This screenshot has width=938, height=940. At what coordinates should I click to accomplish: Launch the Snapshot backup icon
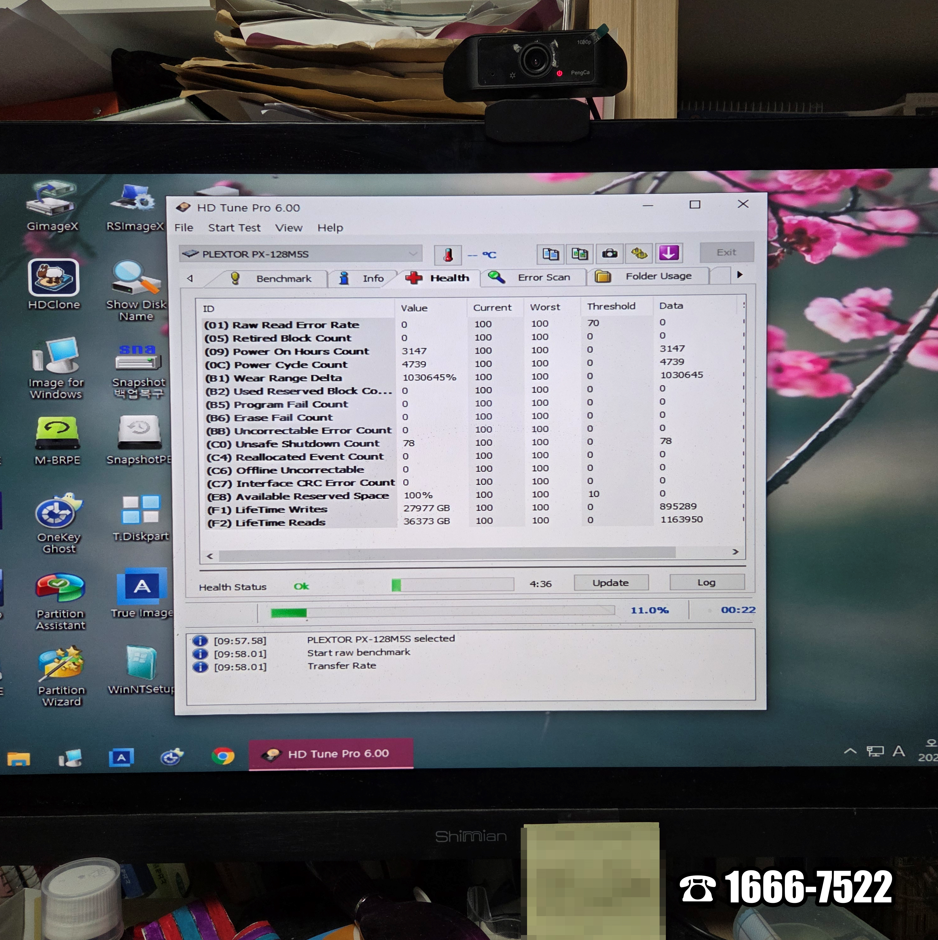[x=138, y=369]
